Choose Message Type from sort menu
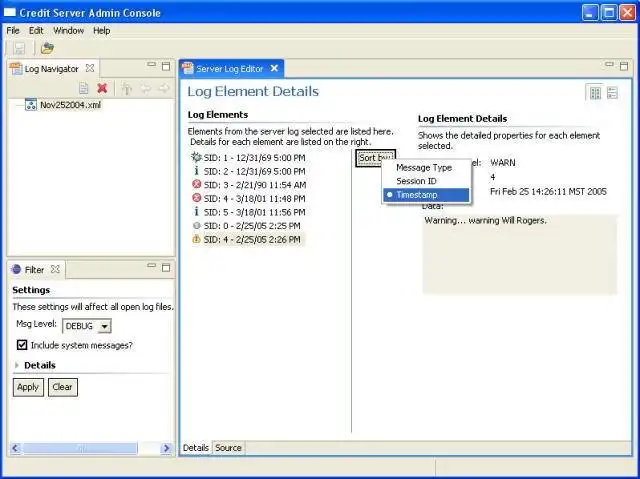The image size is (640, 479). click(426, 168)
